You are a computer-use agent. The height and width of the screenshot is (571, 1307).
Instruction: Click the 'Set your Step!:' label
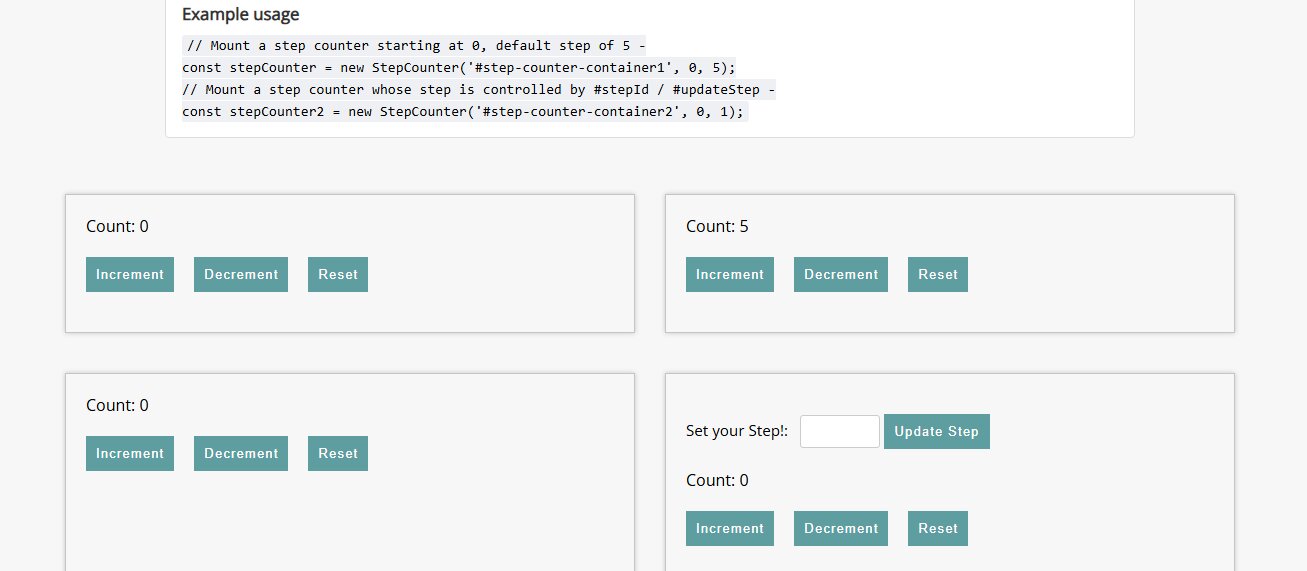(x=737, y=431)
